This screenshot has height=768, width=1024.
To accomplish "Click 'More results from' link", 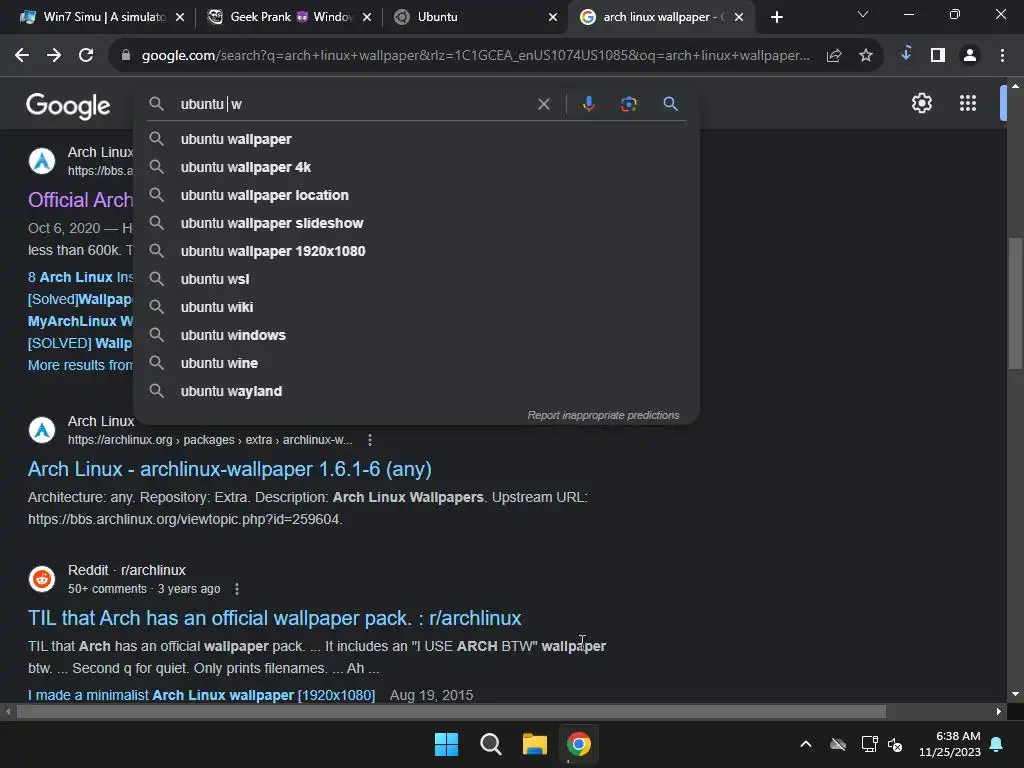I will 80,366.
